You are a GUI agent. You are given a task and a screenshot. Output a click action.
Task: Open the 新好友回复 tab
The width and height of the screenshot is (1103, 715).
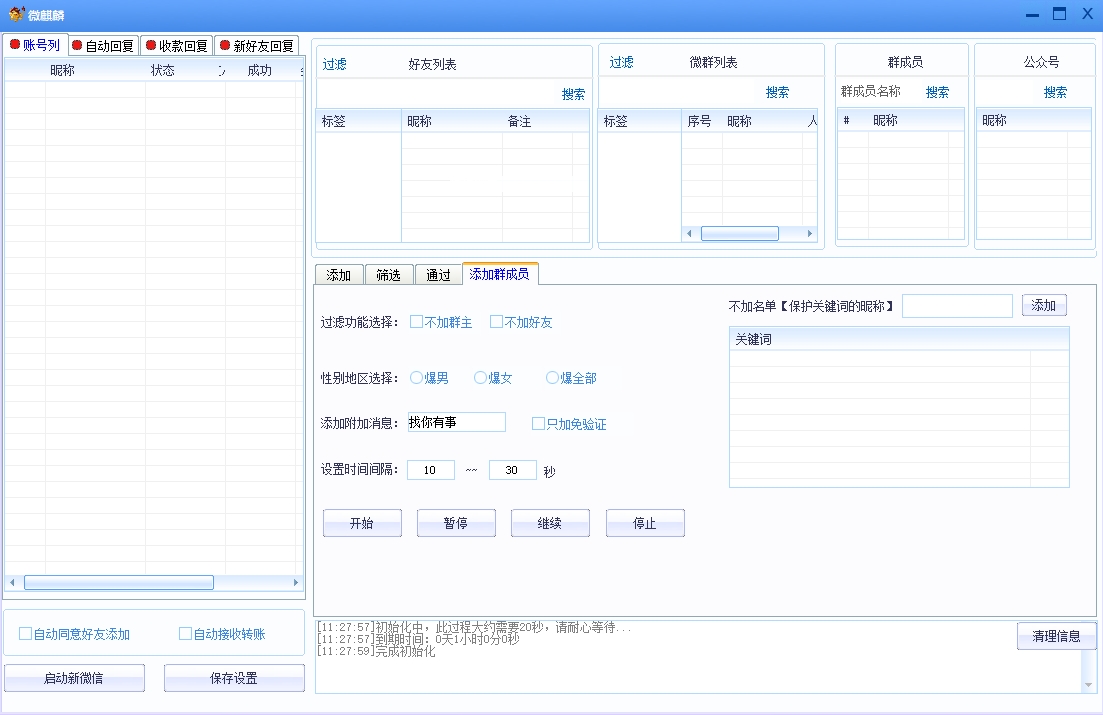pos(257,46)
